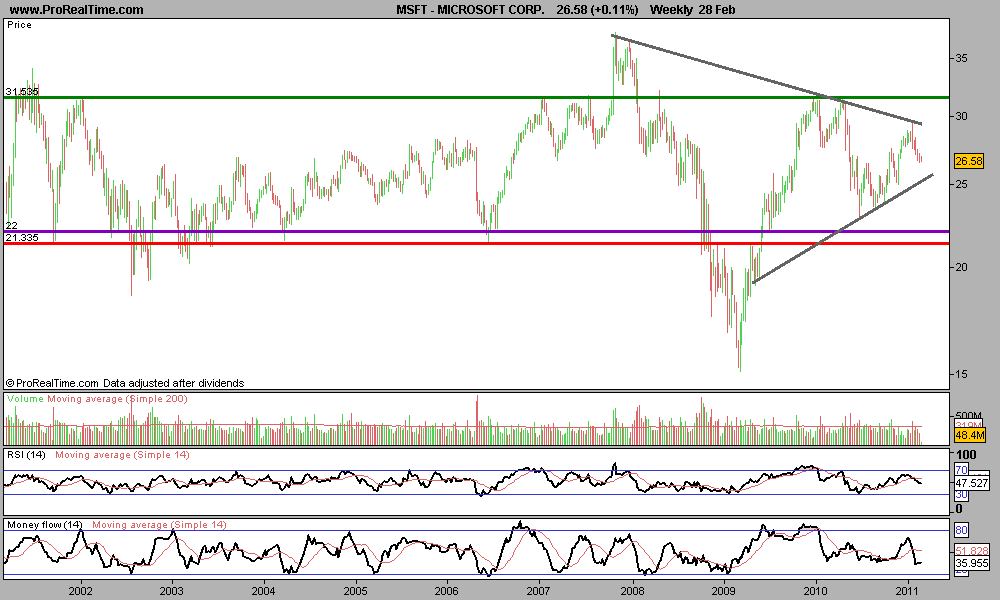Select the MSFT - MICROSOFT CORP. chart title
Viewport: 1000px width, 600px height.
tap(471, 10)
